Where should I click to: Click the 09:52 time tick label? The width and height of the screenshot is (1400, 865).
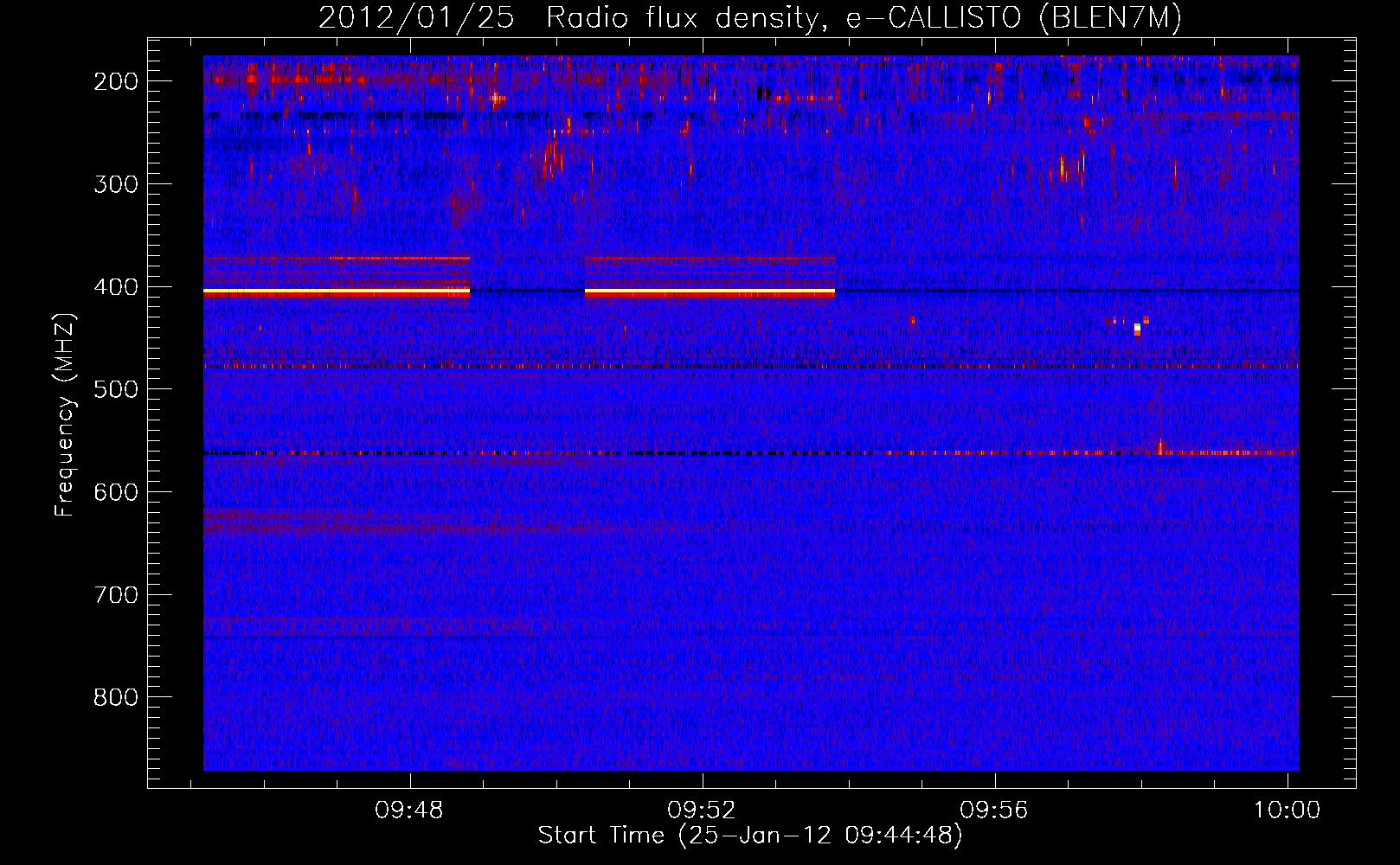point(702,811)
